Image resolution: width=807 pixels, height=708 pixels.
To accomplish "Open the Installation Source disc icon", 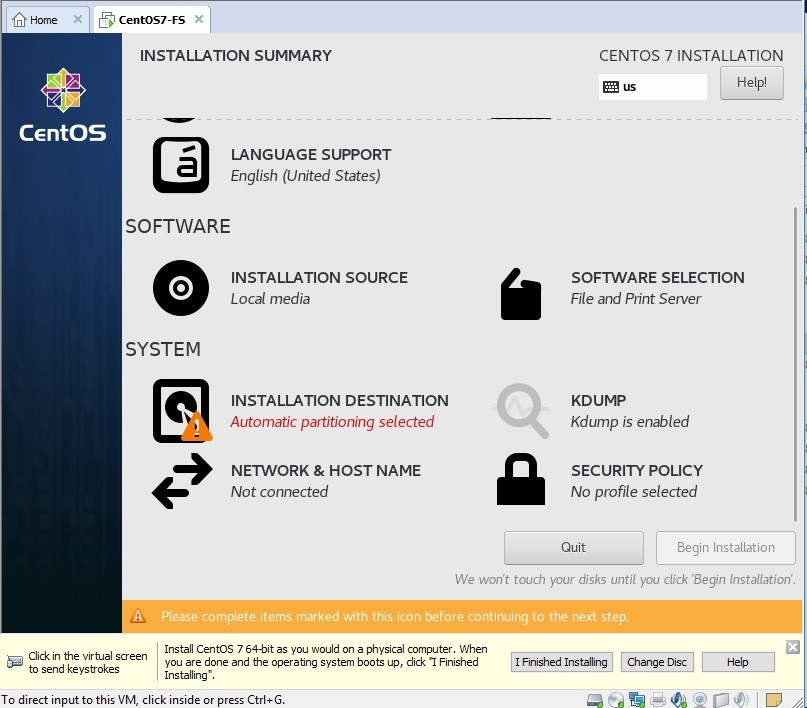I will (181, 288).
